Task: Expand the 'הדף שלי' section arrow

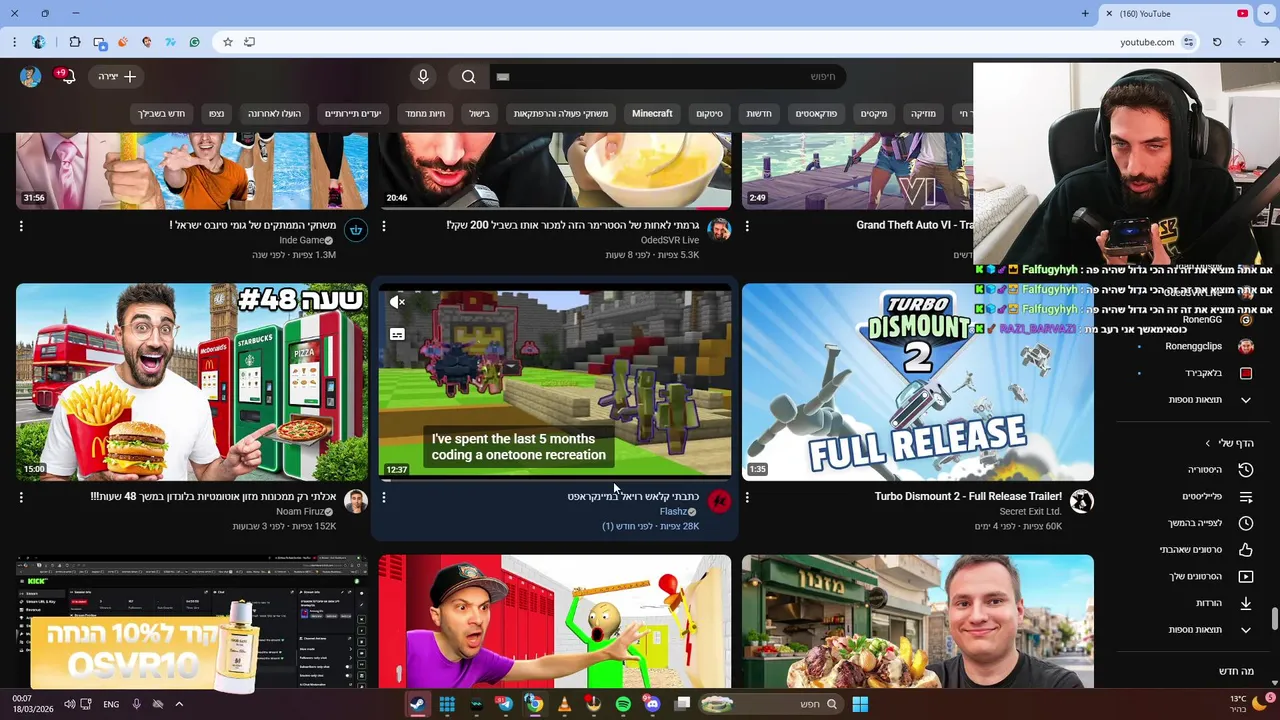Action: [1207, 443]
